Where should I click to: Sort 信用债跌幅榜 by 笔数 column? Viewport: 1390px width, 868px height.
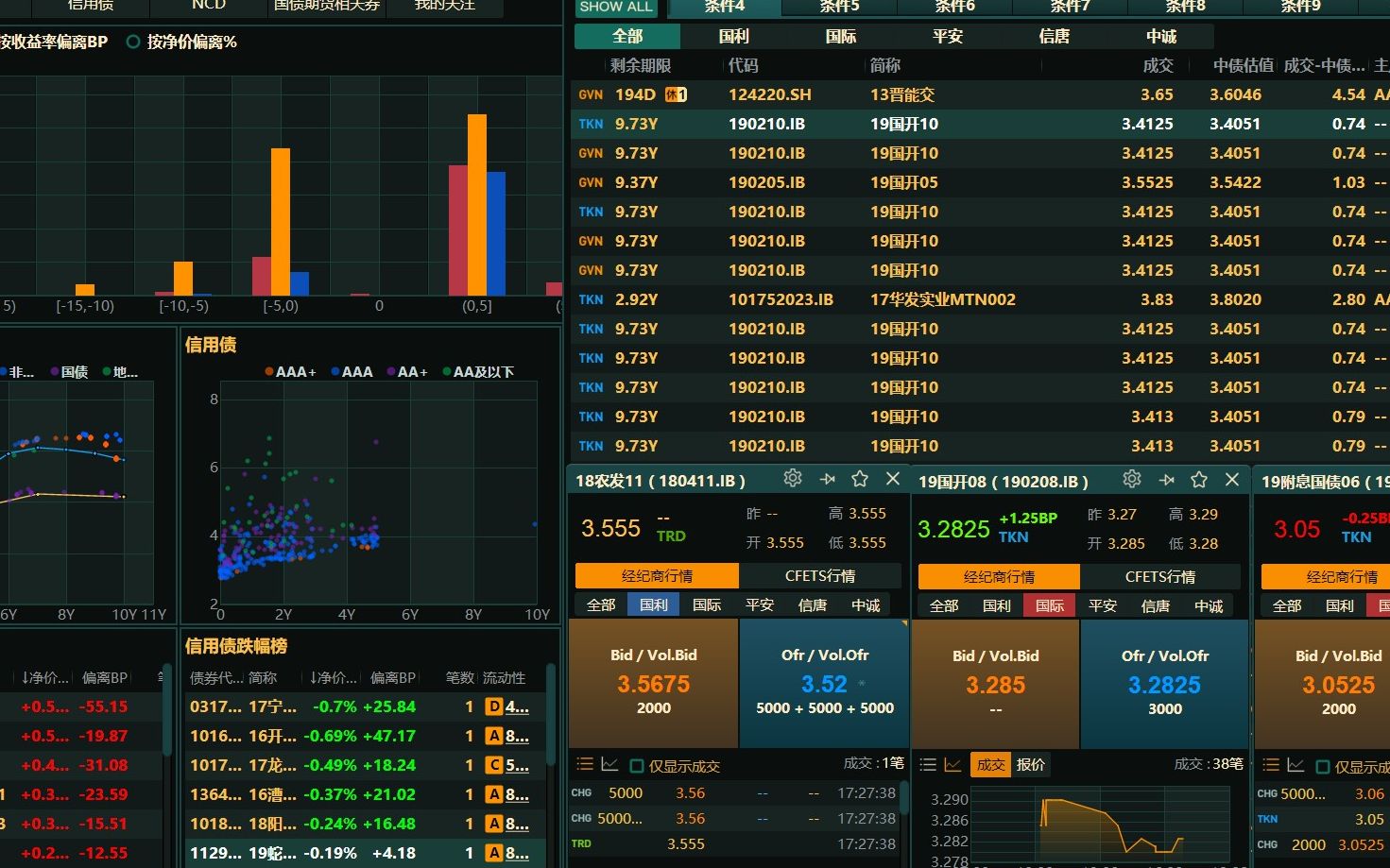[459, 677]
